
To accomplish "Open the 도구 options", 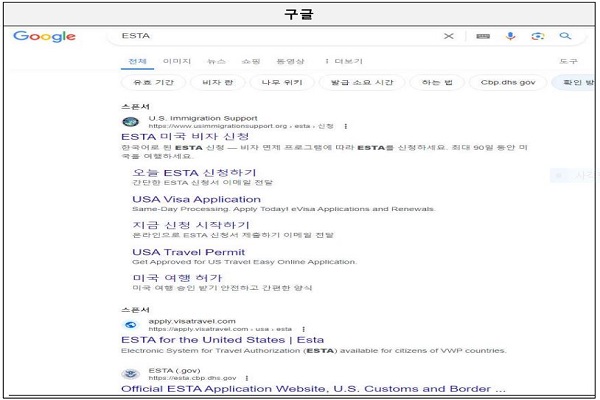I will [568, 61].
